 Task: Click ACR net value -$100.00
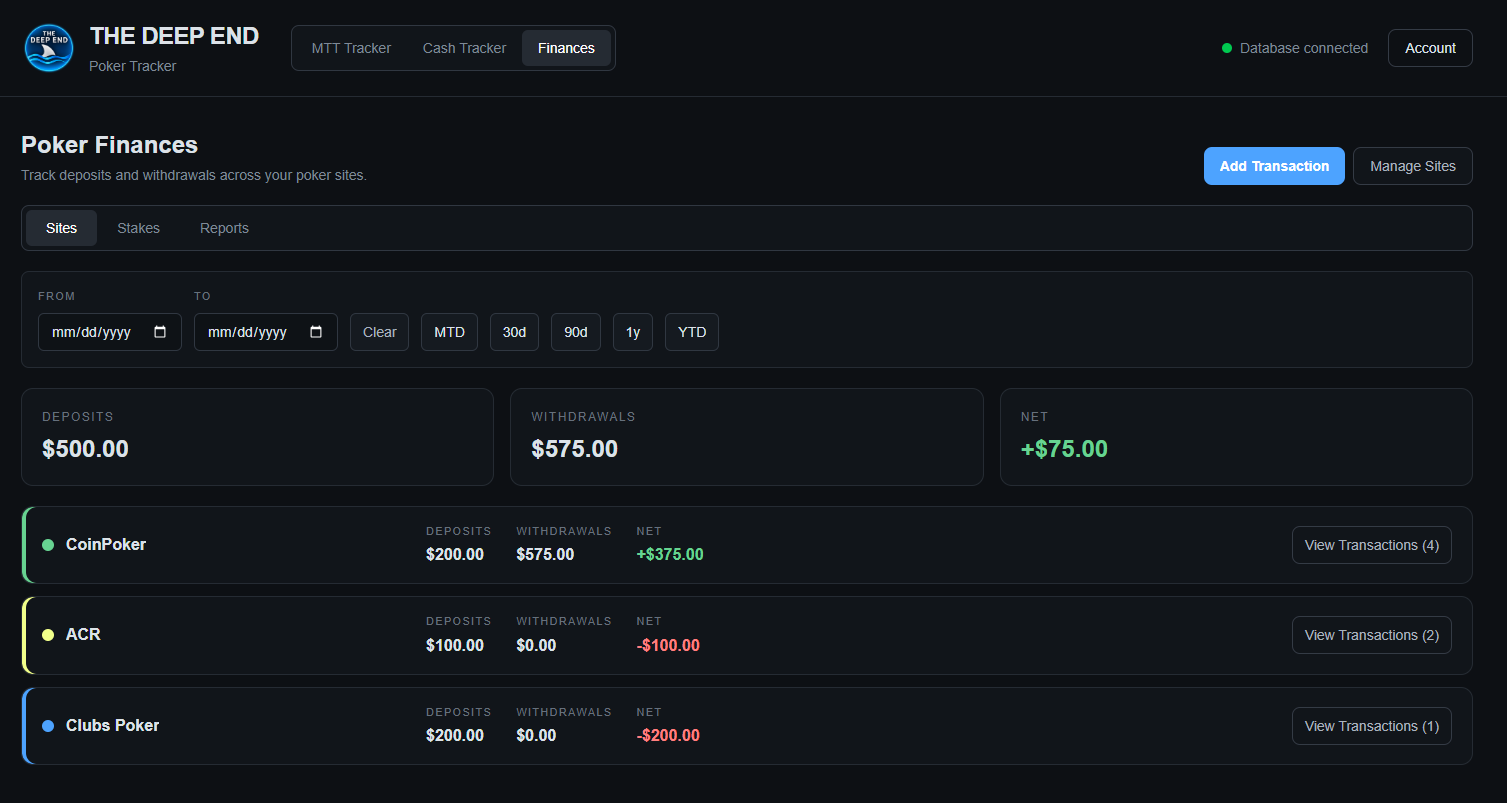pyautogui.click(x=668, y=645)
